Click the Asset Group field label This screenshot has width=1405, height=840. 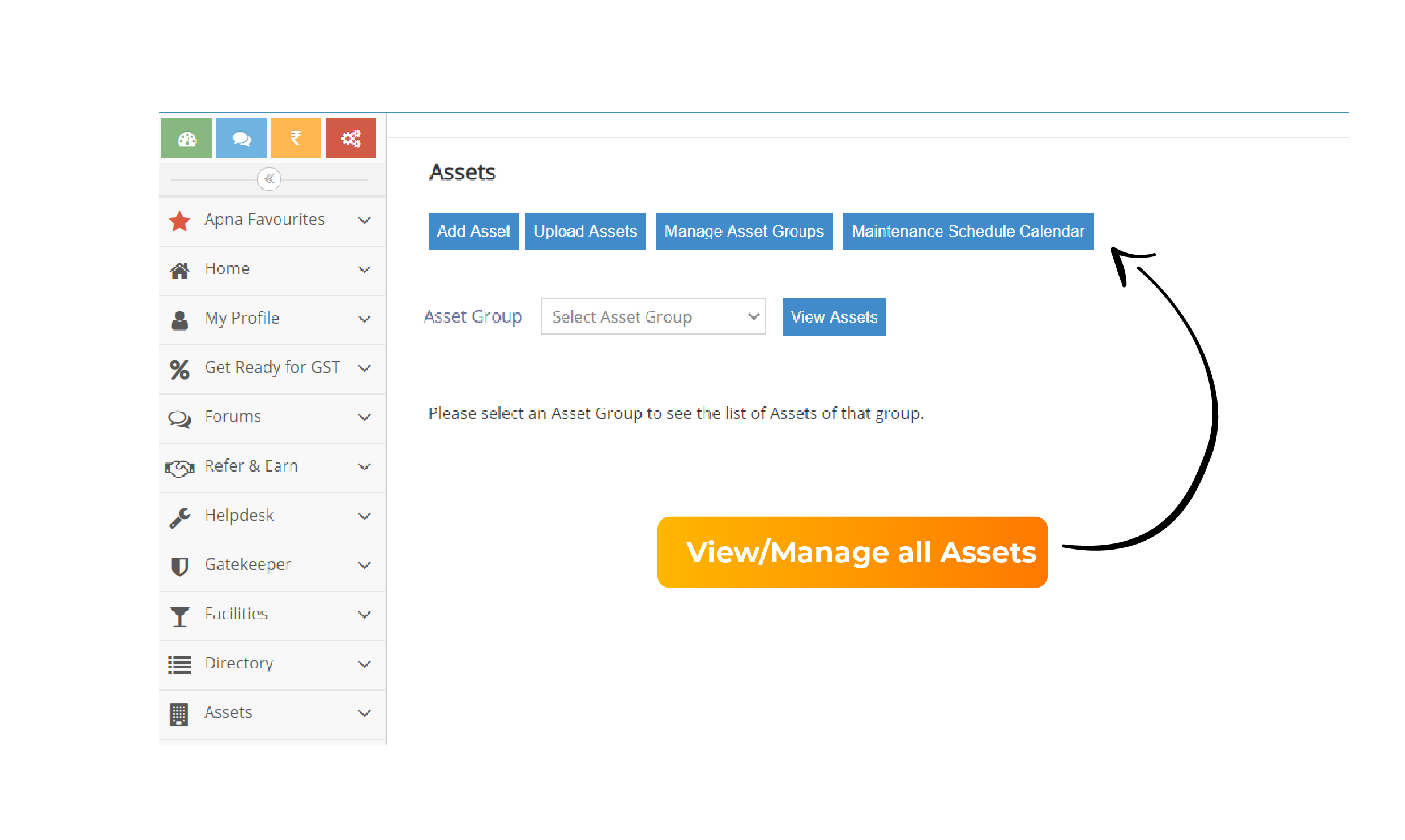(473, 316)
